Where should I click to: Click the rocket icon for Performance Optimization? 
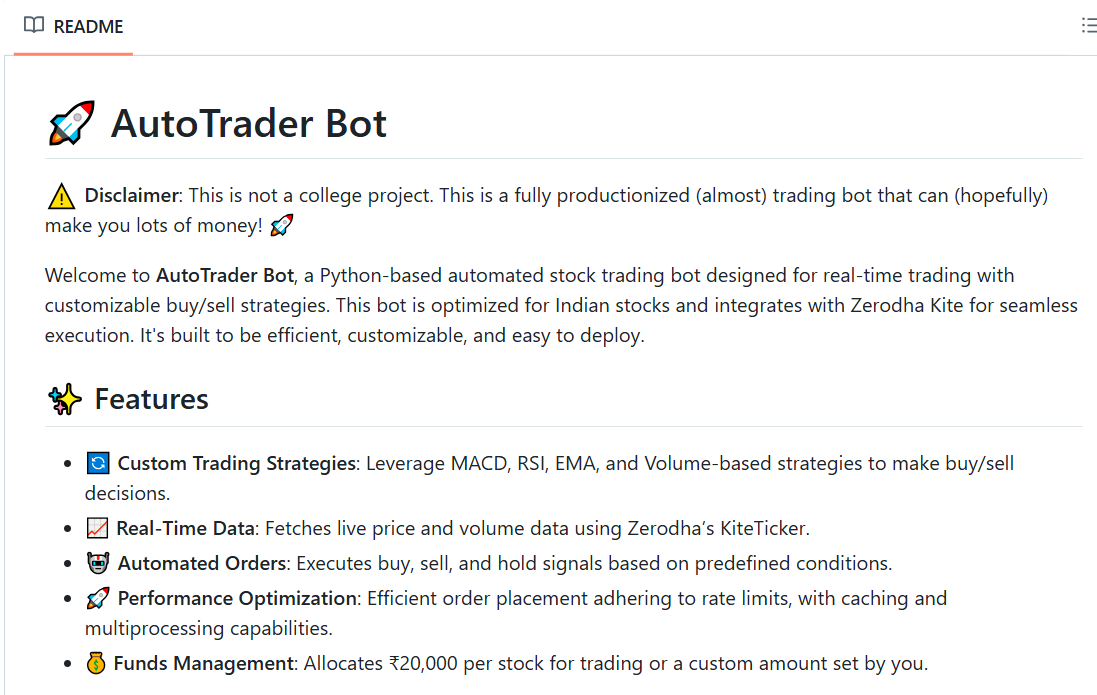click(95, 597)
